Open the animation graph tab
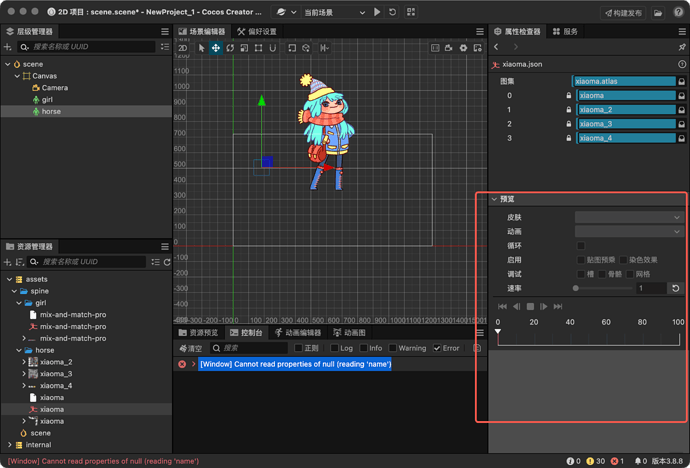The image size is (690, 468). [x=349, y=333]
